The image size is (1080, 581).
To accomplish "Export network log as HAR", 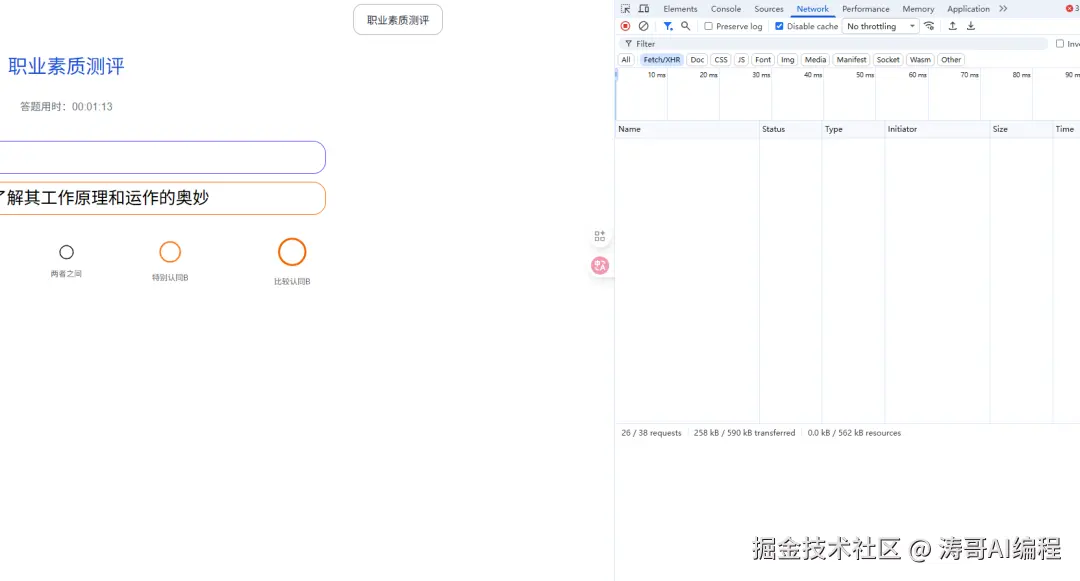I will (x=971, y=26).
